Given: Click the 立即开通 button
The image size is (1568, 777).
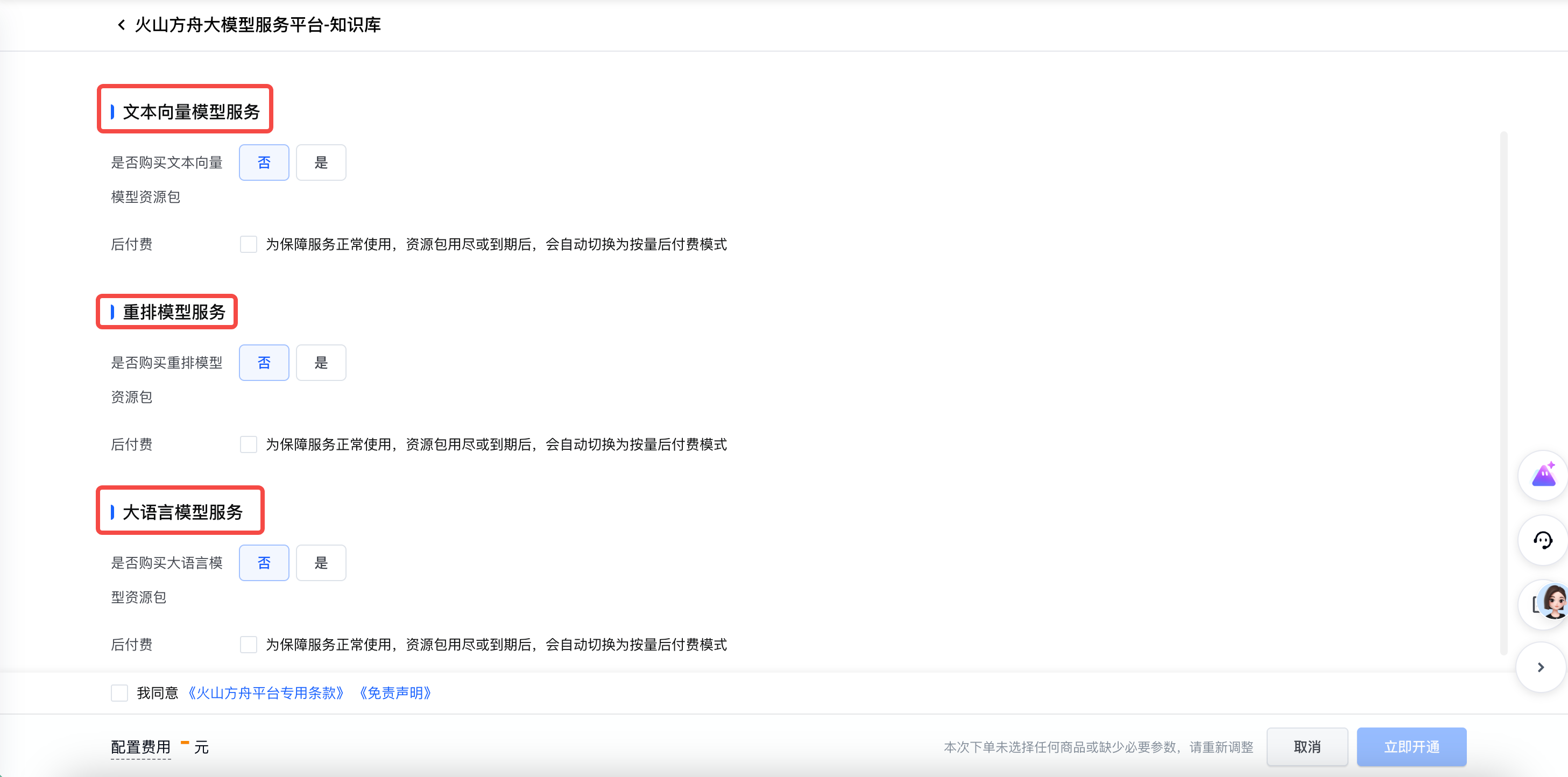Looking at the screenshot, I should pos(1411,747).
